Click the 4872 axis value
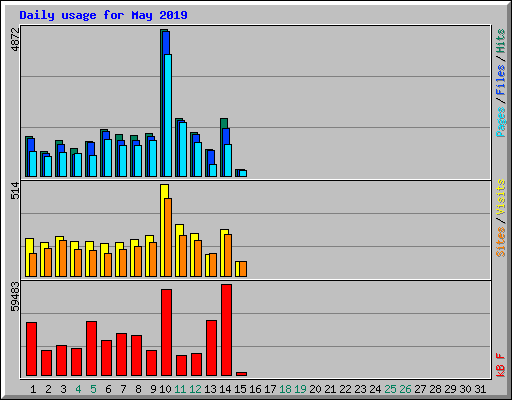The image size is (512, 400). [15, 40]
